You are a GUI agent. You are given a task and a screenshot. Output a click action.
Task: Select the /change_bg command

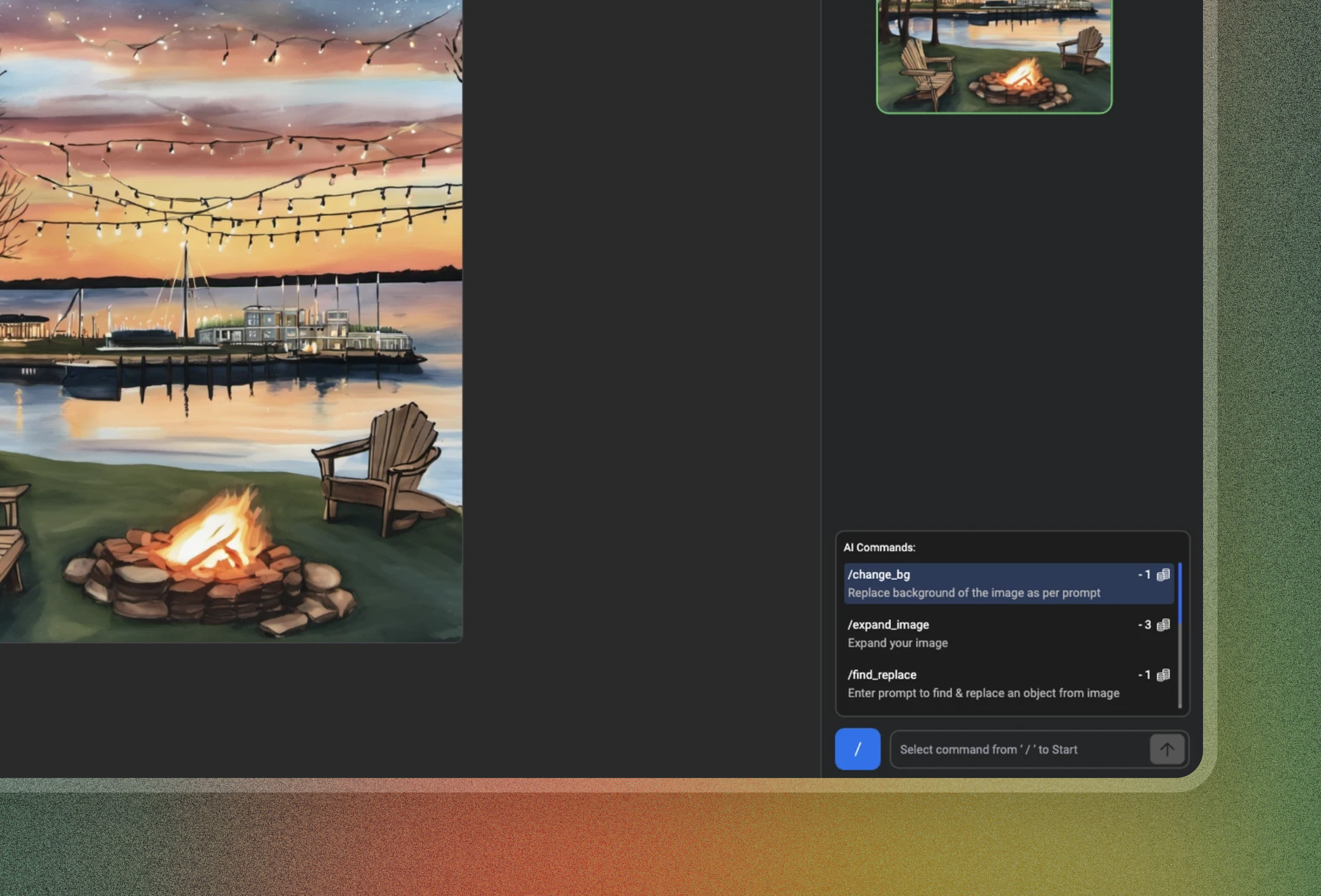[x=1009, y=583]
